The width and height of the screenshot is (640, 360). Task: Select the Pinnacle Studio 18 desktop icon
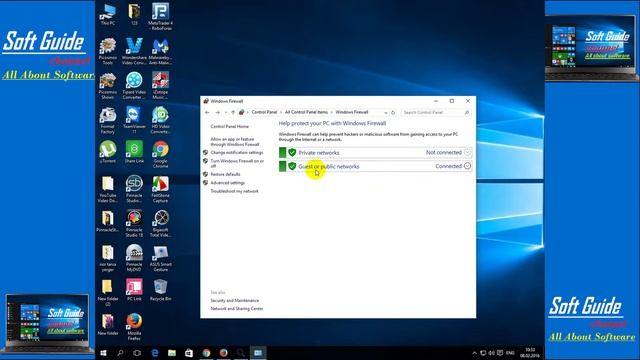click(x=134, y=223)
